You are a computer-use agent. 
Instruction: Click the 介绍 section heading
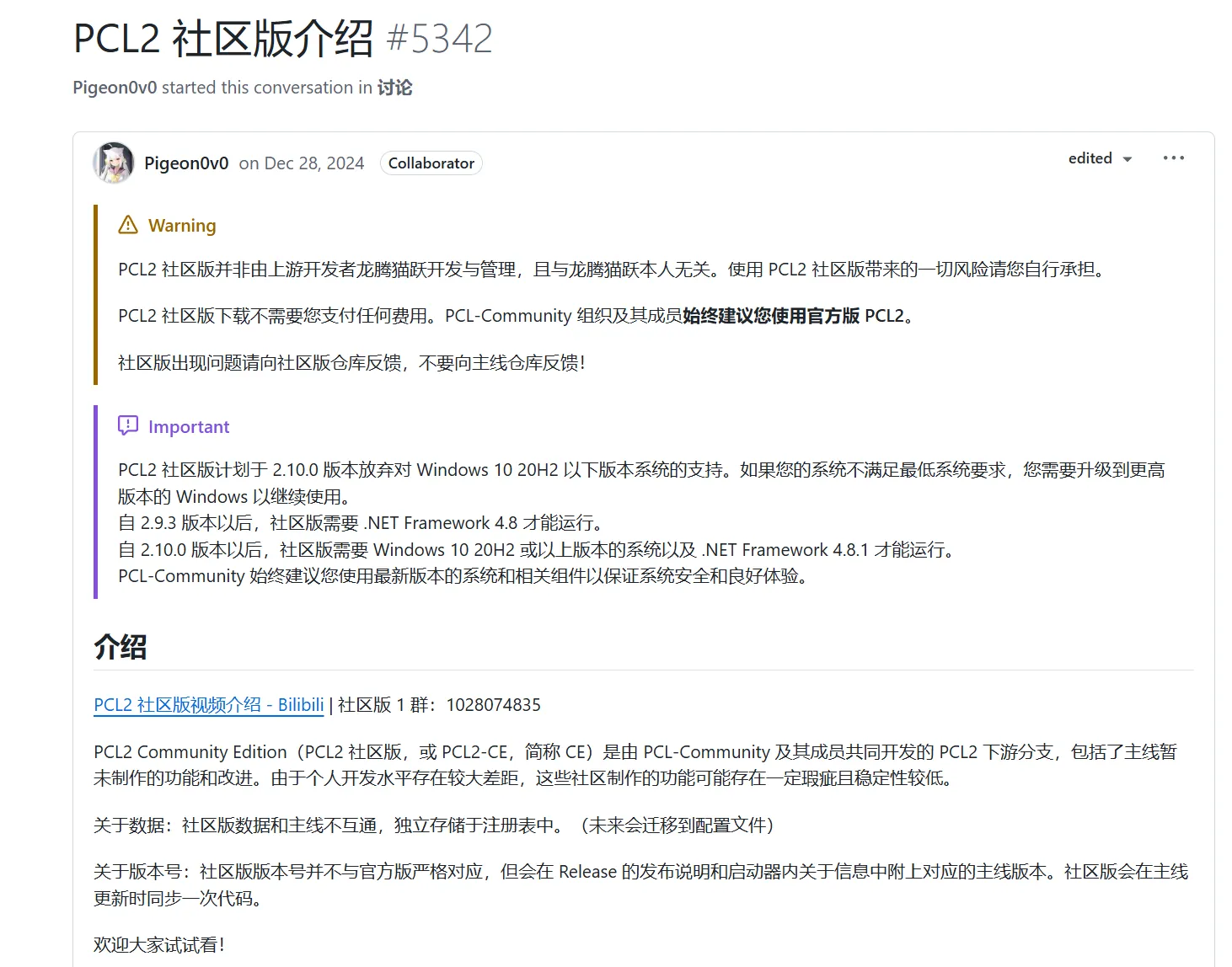pyautogui.click(x=121, y=647)
